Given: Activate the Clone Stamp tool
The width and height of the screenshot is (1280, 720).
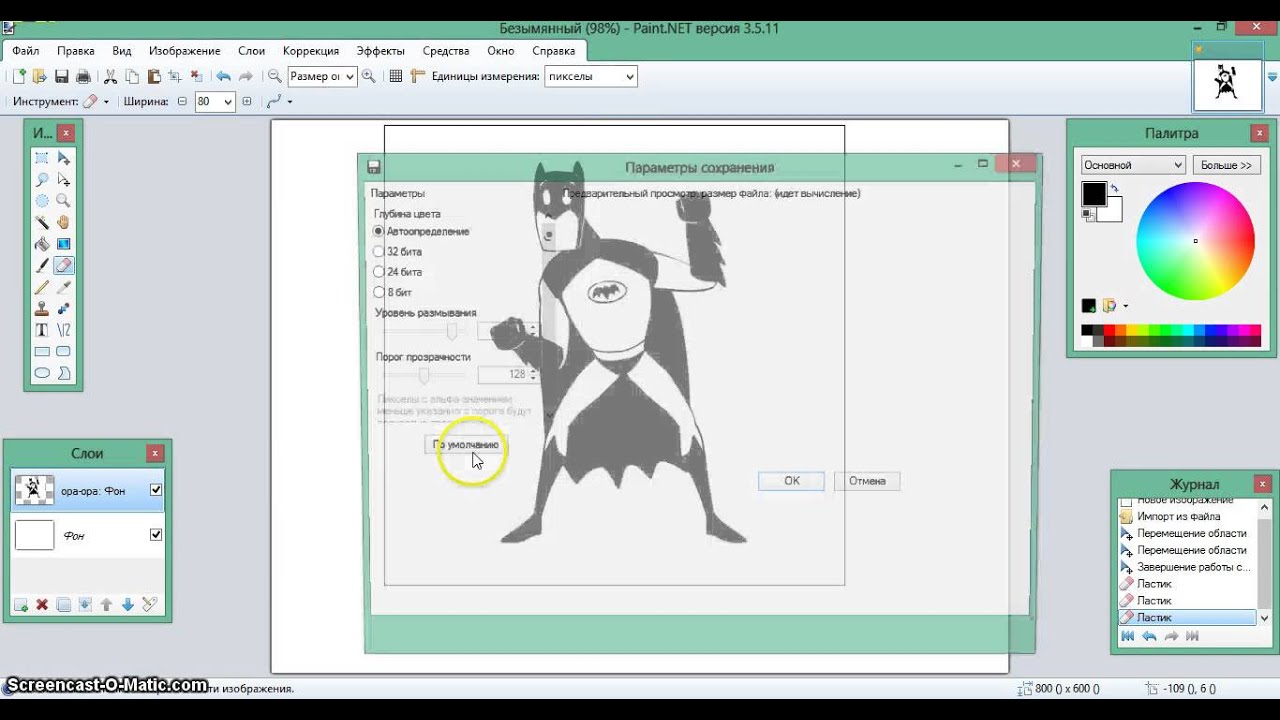Looking at the screenshot, I should pyautogui.click(x=42, y=309).
